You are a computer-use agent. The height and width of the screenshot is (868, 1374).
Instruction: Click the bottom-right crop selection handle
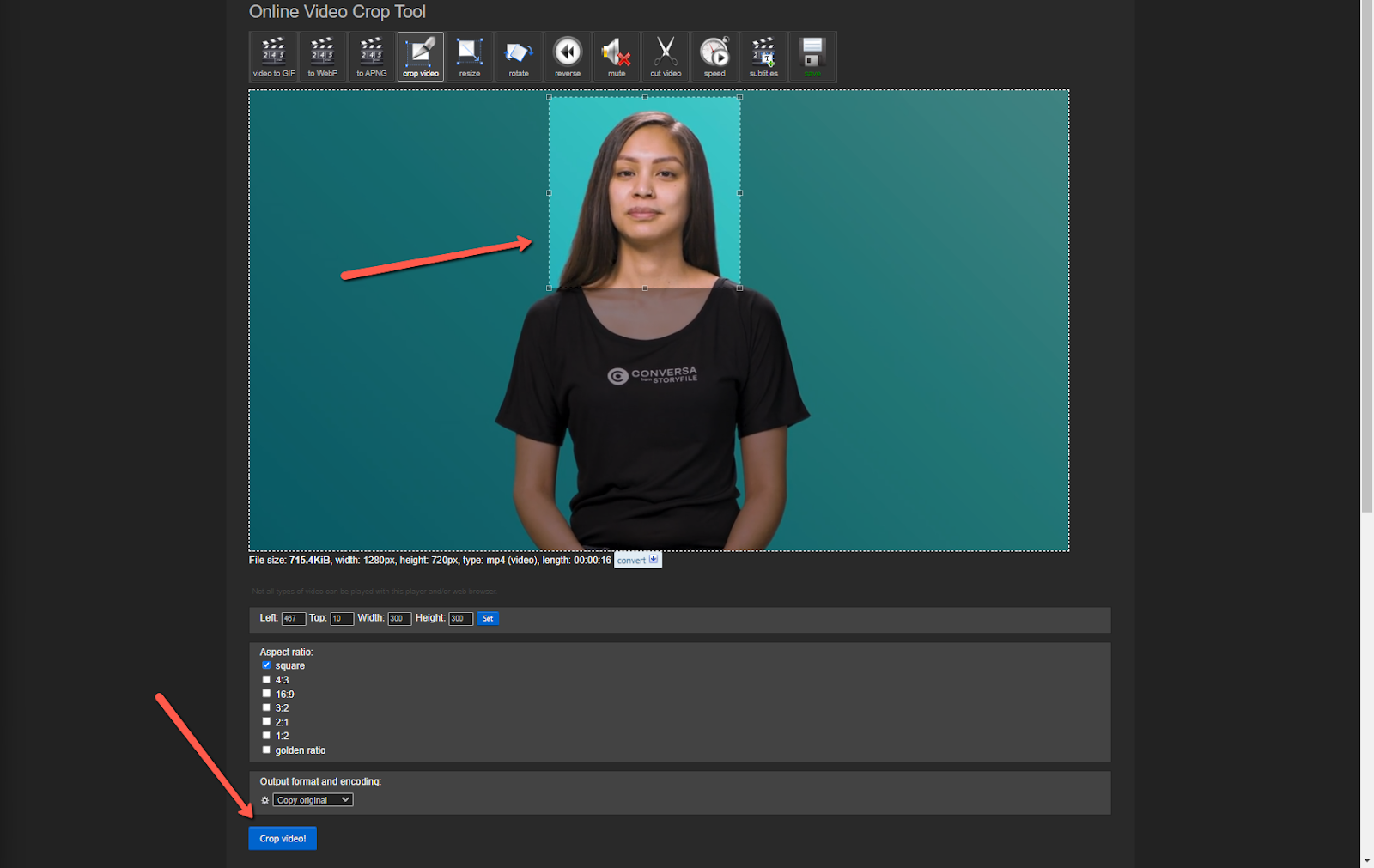pyautogui.click(x=739, y=288)
